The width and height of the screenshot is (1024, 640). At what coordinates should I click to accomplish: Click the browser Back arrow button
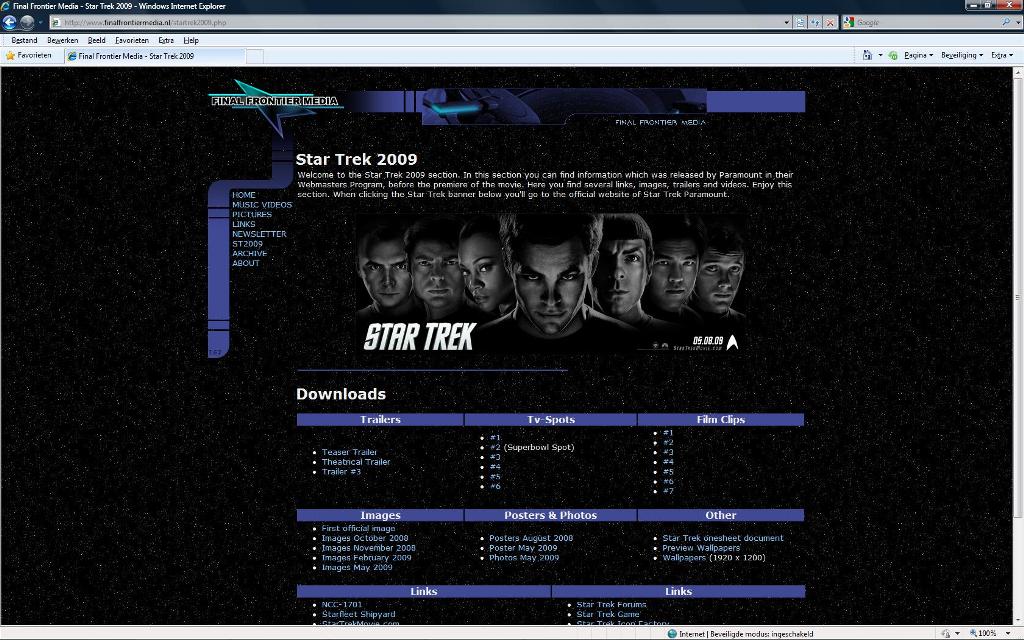click(9, 22)
